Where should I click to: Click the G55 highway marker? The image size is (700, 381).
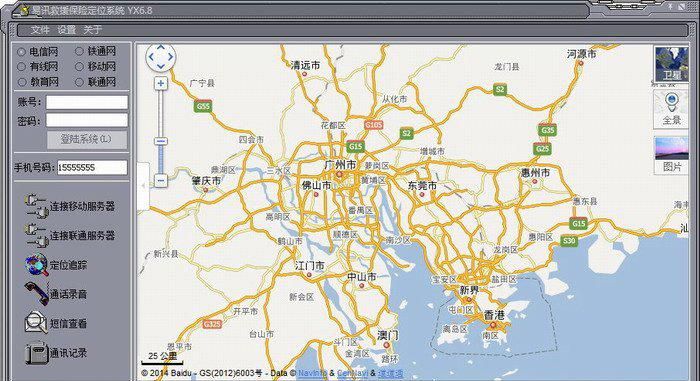(203, 106)
